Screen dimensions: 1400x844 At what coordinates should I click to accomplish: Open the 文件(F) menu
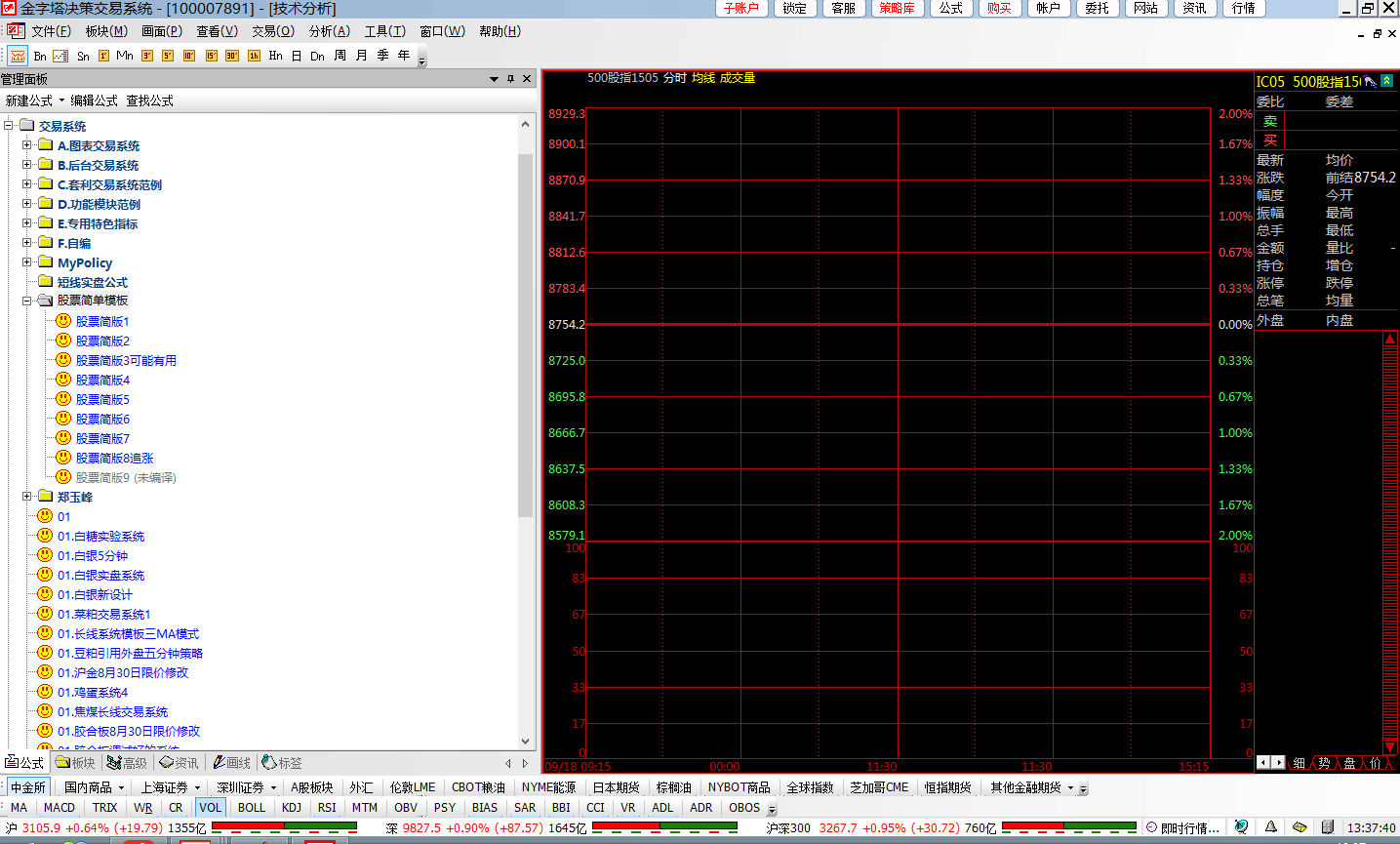51,31
